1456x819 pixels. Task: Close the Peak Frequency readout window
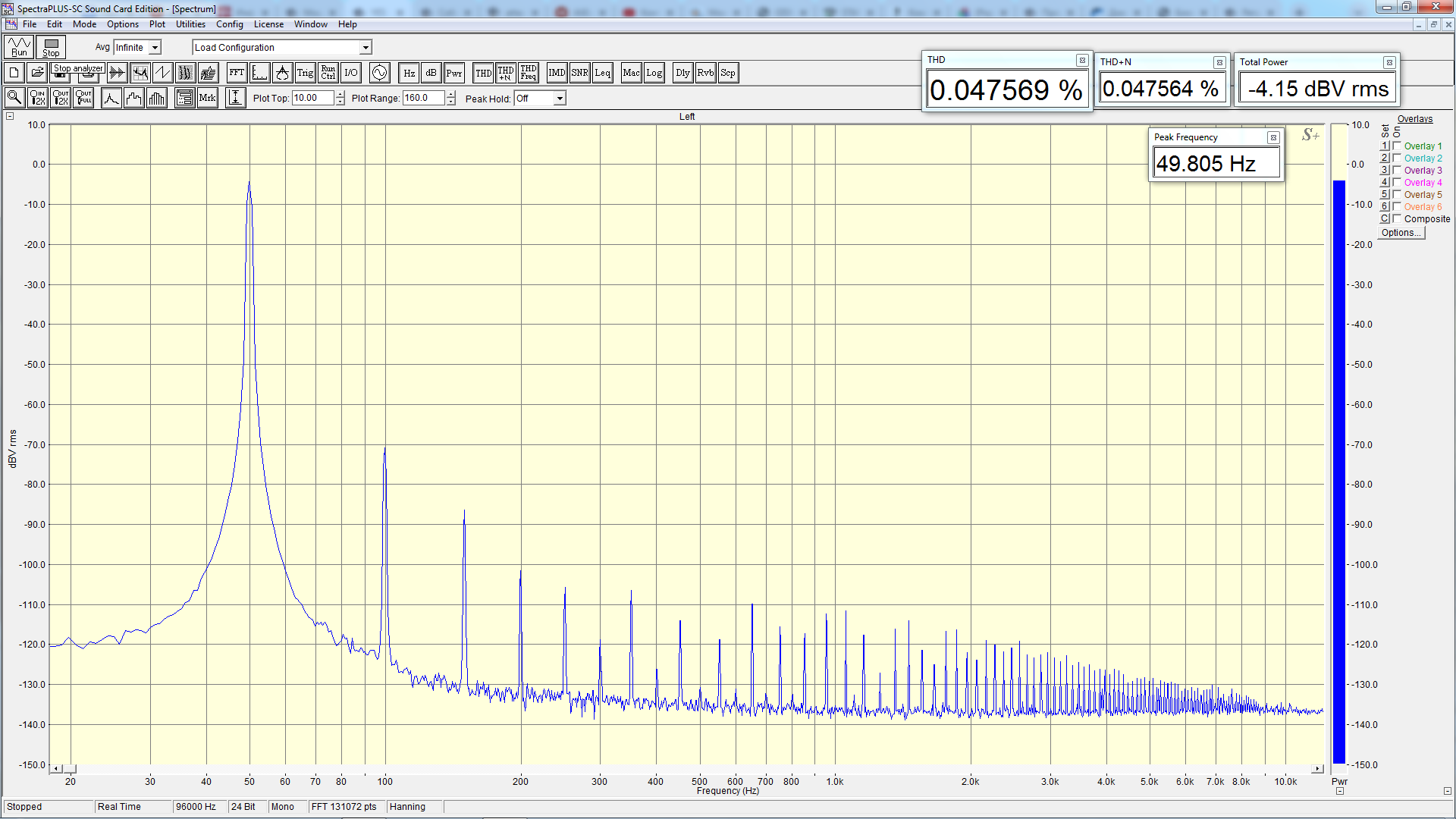[x=1273, y=137]
